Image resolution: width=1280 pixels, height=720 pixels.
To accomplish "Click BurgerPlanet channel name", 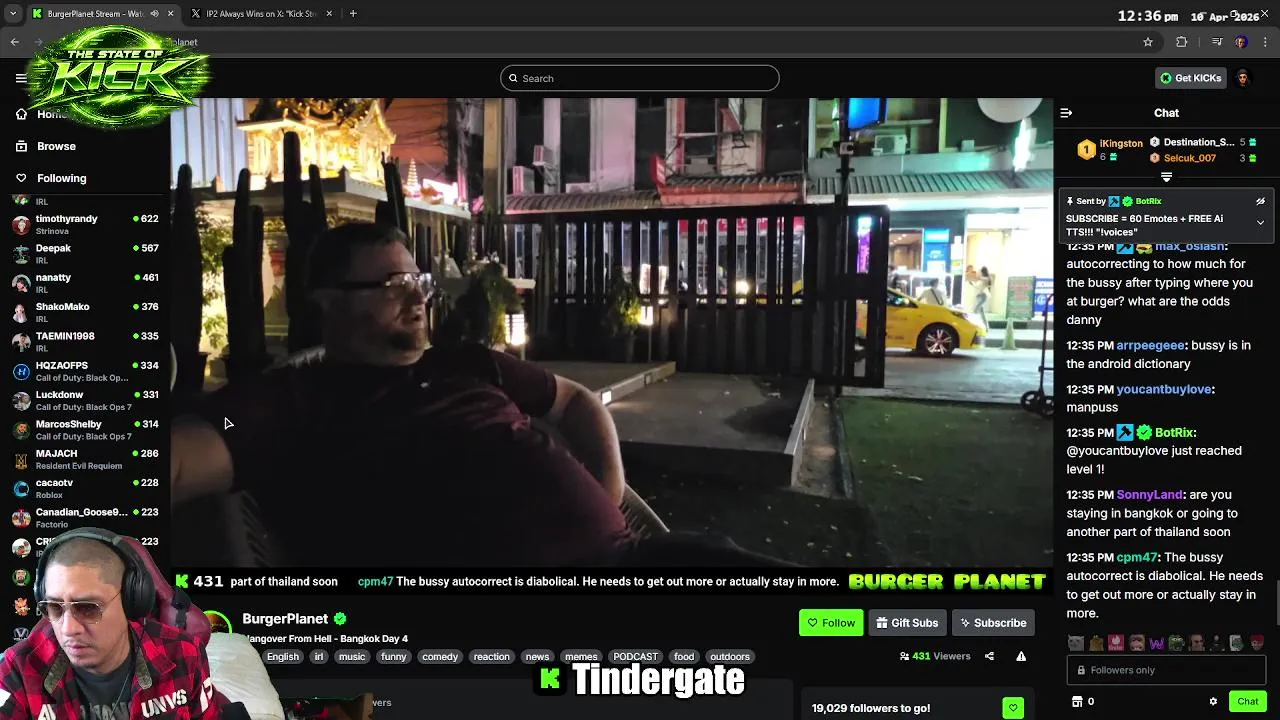I will tap(285, 619).
